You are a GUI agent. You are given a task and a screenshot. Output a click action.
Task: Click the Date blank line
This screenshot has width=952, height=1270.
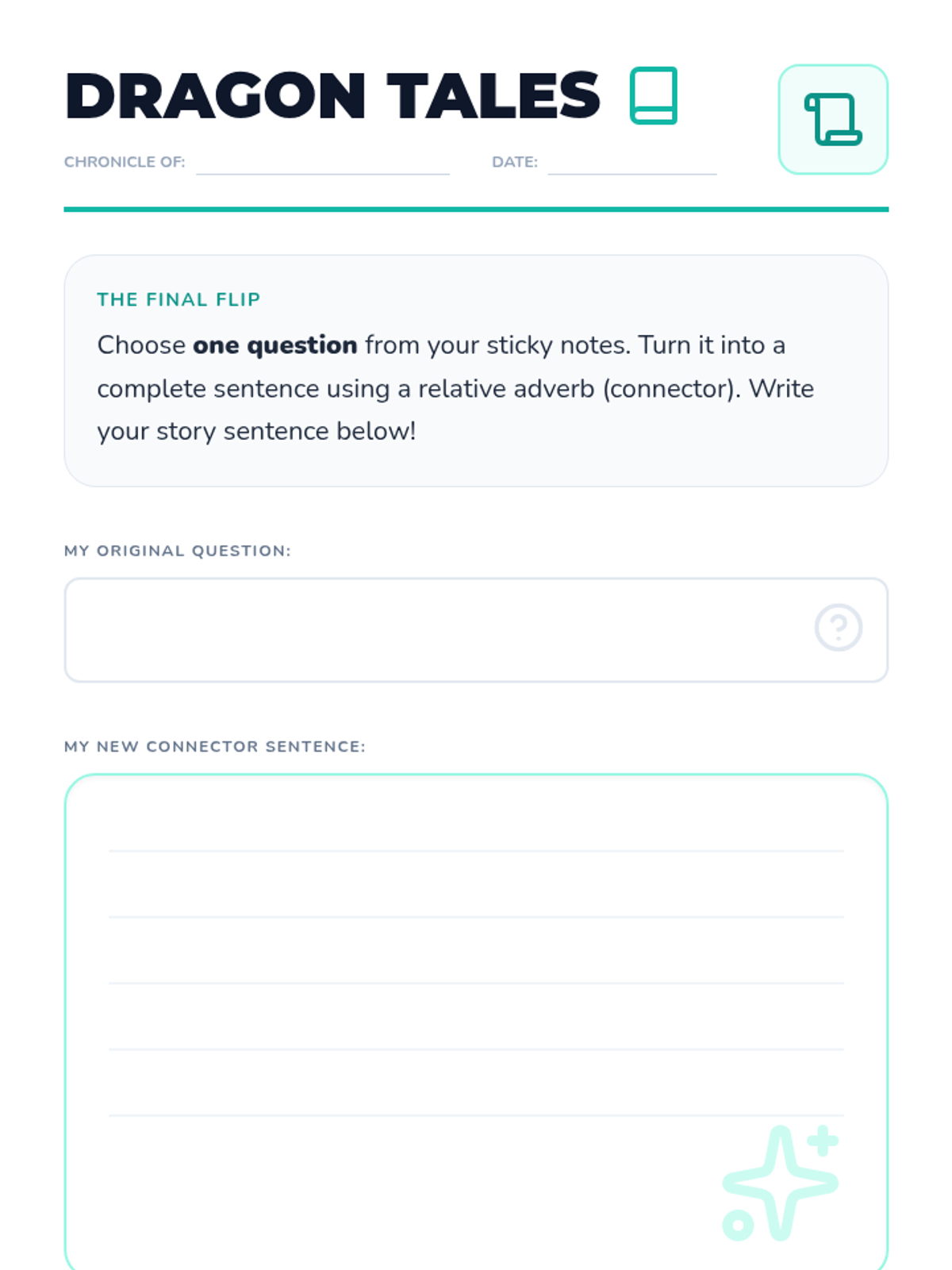(632, 173)
